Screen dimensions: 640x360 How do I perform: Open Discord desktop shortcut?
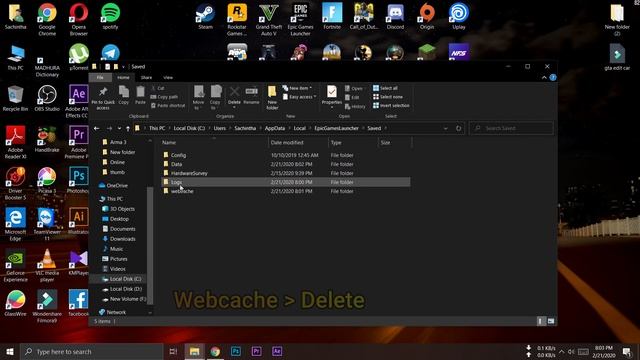pos(395,17)
